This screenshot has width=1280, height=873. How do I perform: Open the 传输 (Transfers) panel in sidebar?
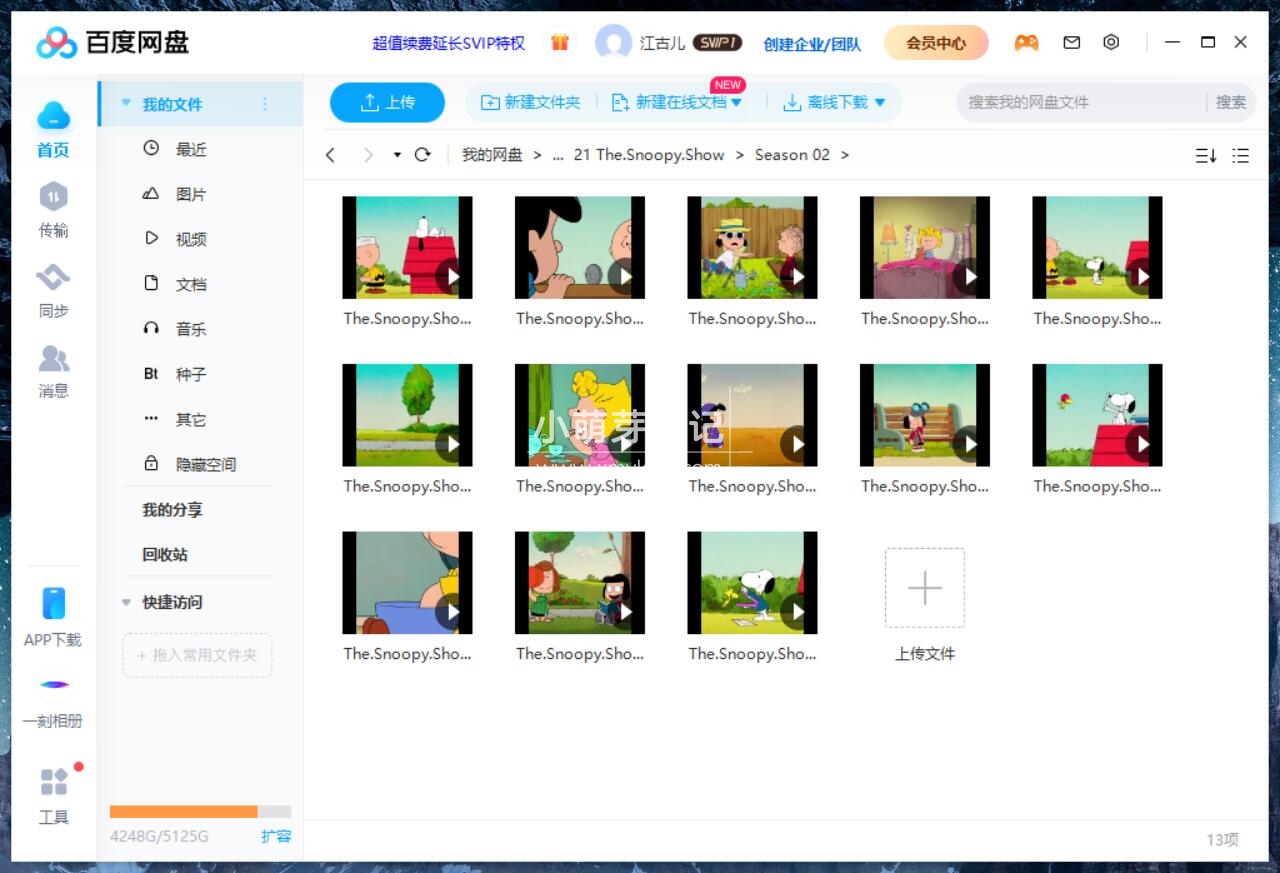pos(53,210)
